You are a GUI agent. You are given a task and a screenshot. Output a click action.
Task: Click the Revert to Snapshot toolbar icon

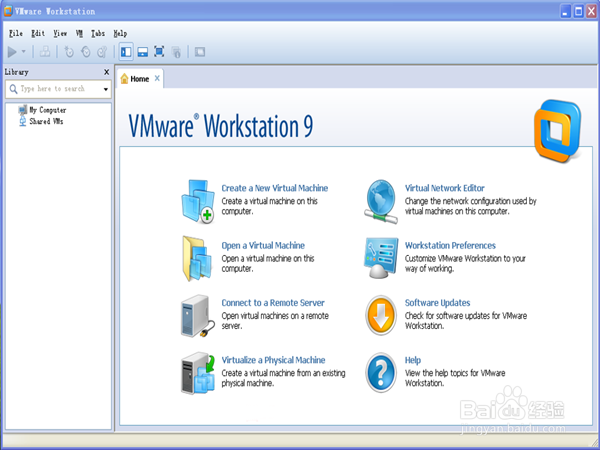[x=86, y=52]
